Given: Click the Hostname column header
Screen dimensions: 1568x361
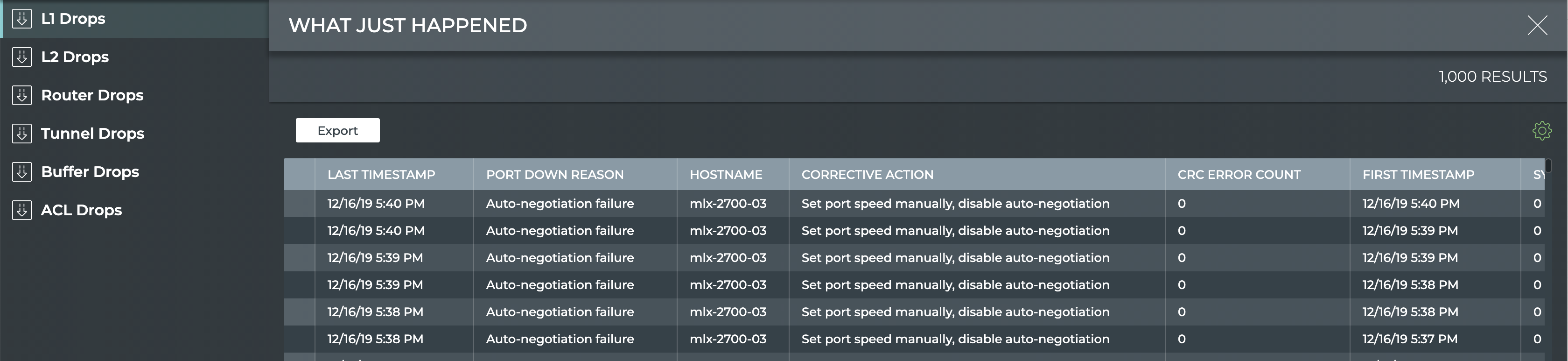Looking at the screenshot, I should pos(726,175).
